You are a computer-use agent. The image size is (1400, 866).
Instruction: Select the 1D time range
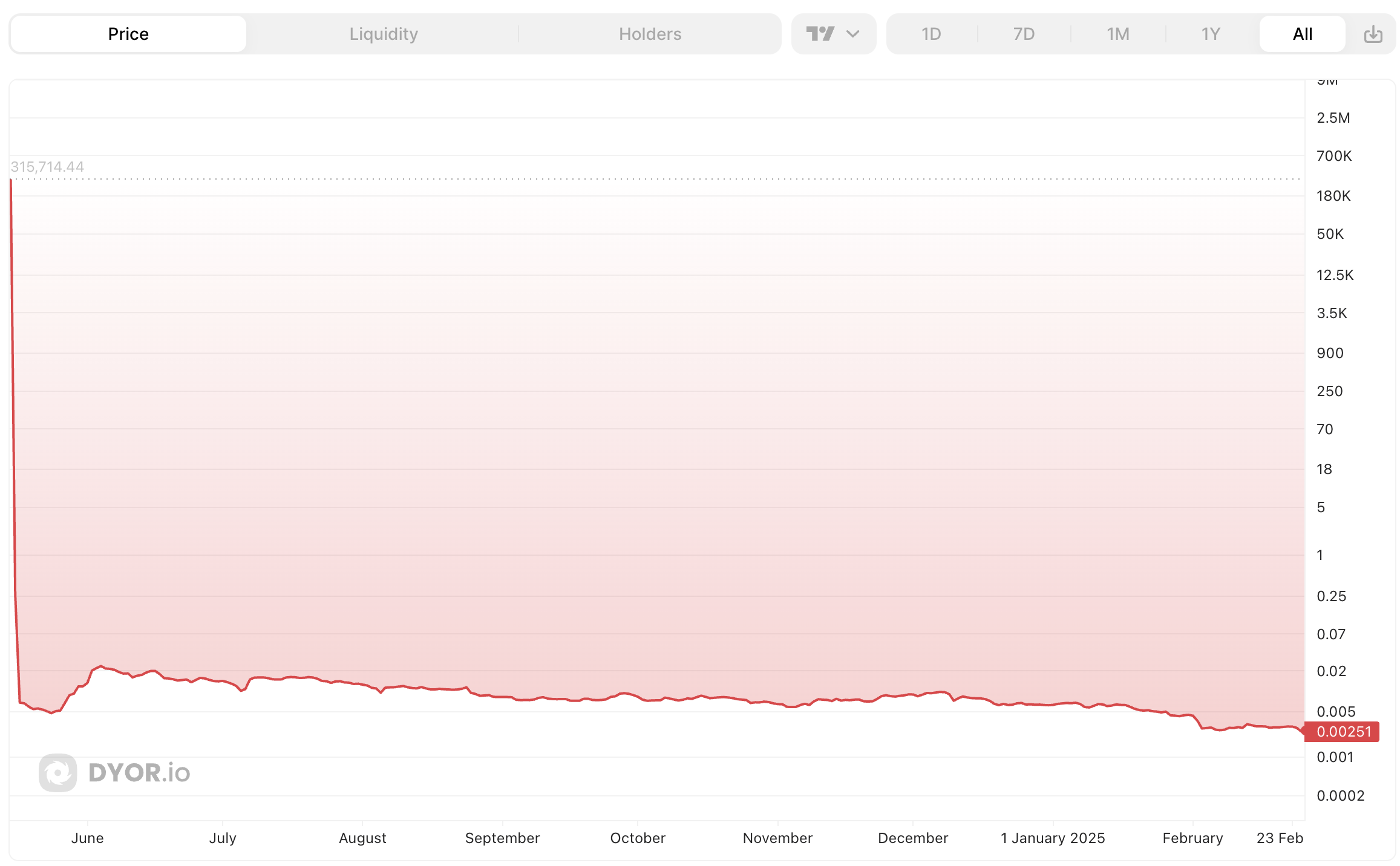click(931, 34)
